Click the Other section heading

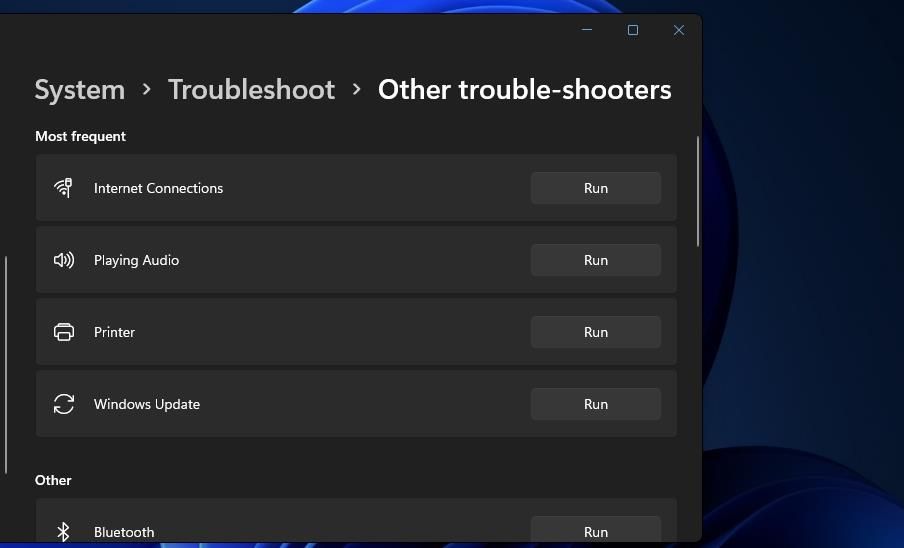pyautogui.click(x=53, y=481)
